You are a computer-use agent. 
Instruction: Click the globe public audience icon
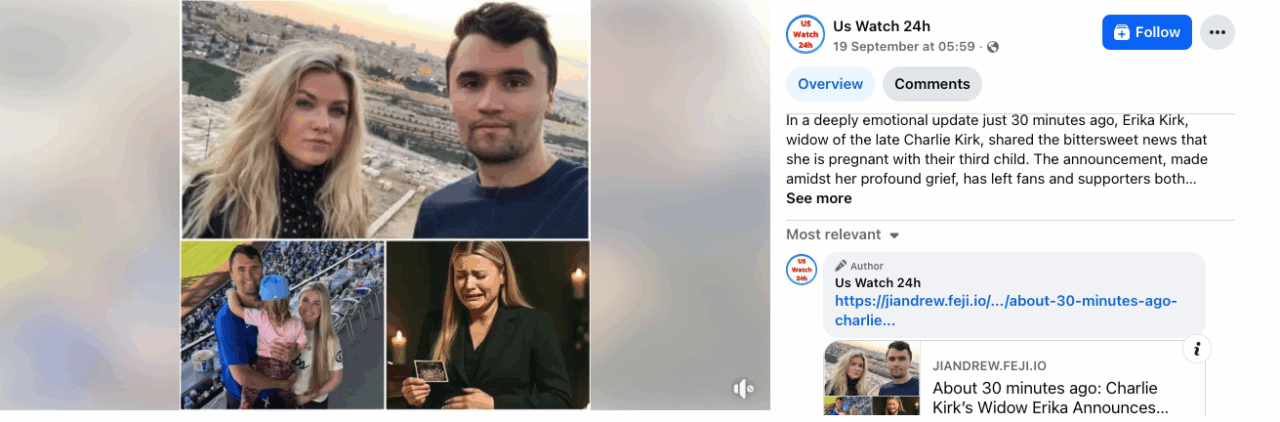(x=993, y=47)
